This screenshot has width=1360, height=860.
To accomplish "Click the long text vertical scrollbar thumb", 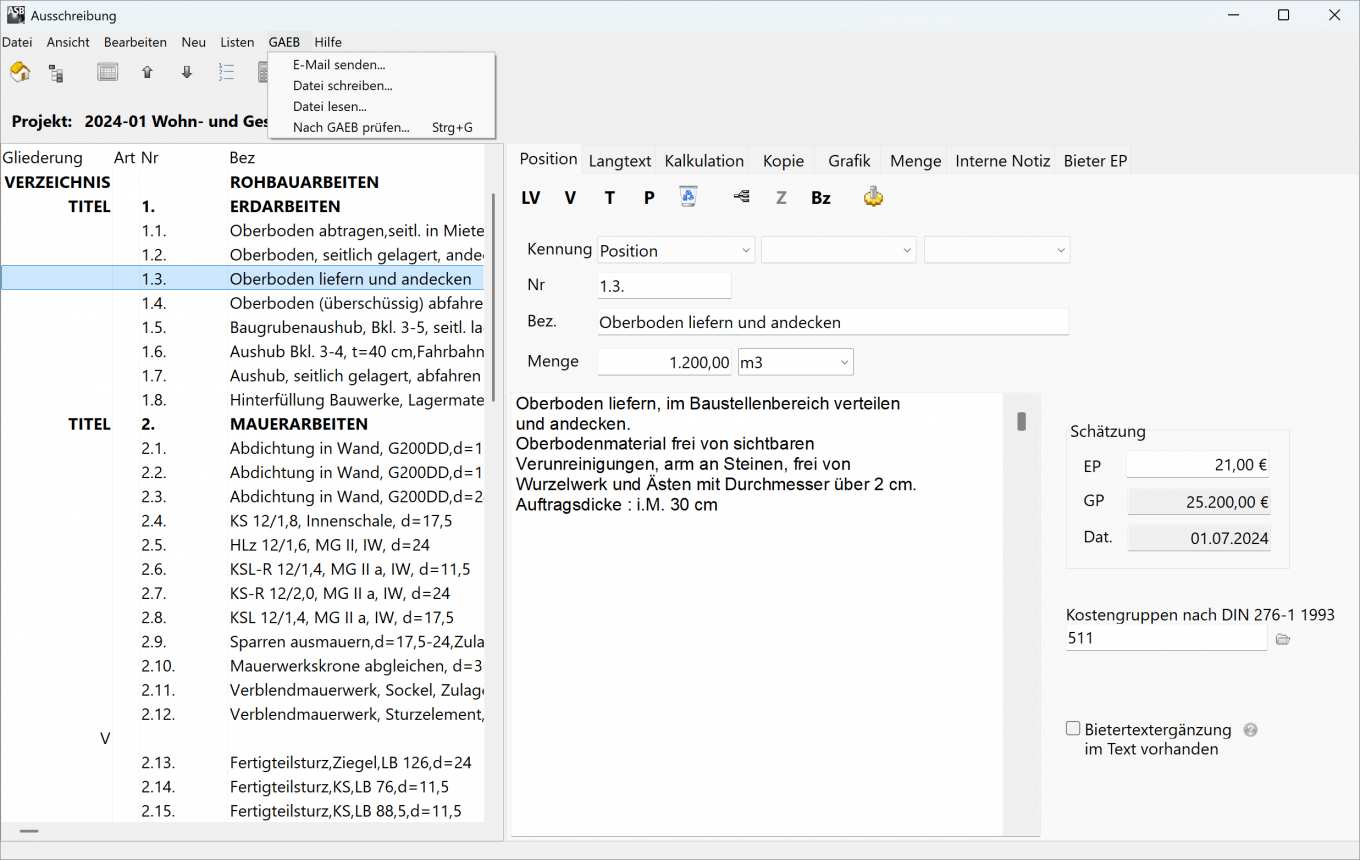I will pos(1021,422).
